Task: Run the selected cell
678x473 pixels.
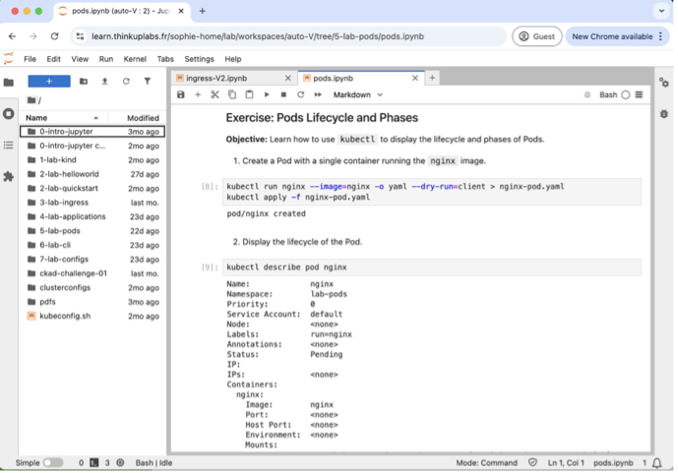Action: [267, 95]
